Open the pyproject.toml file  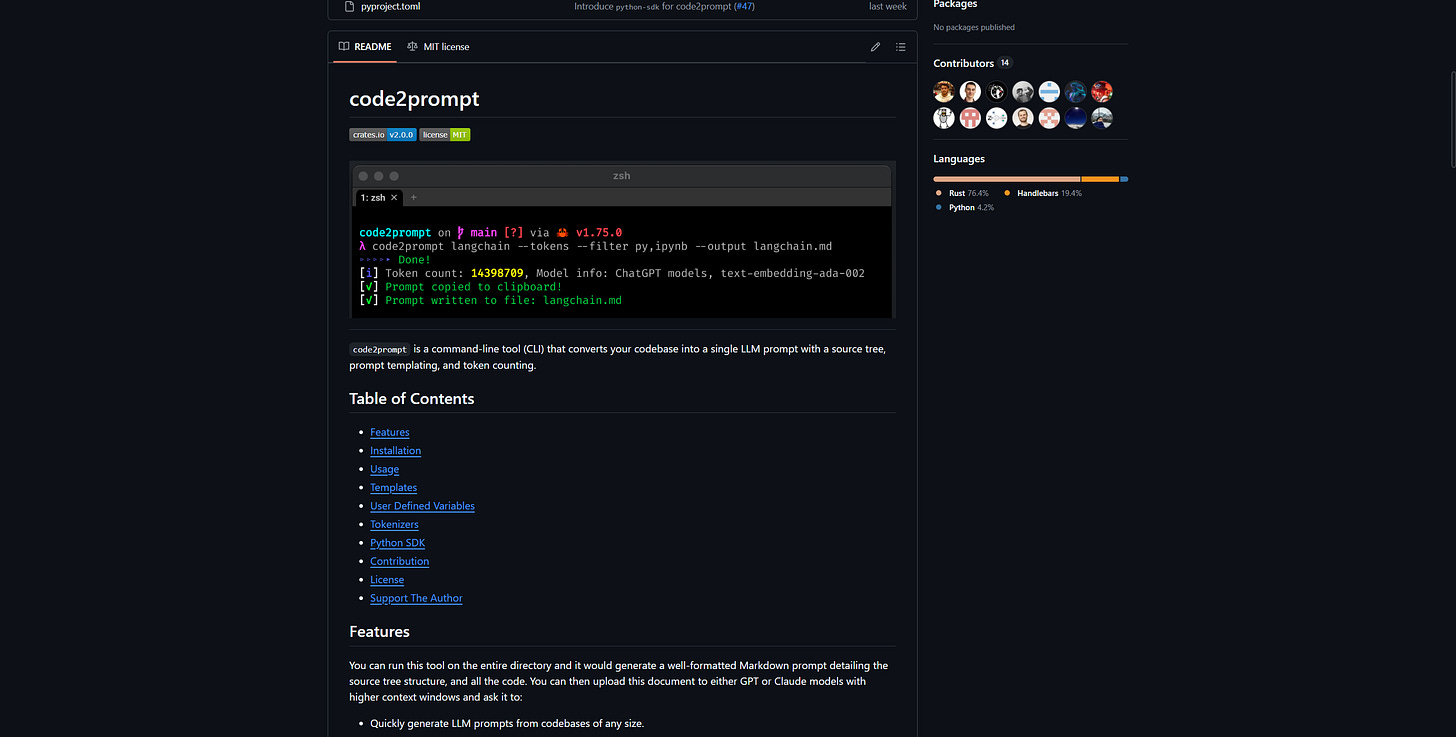[x=393, y=6]
